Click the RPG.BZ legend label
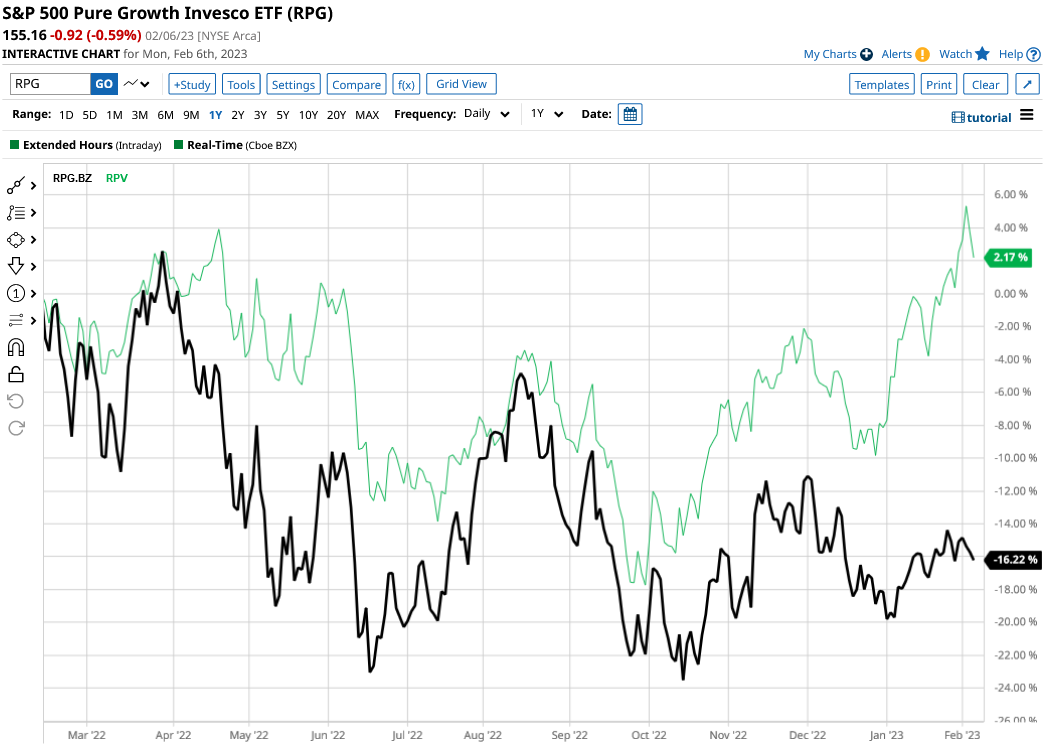The image size is (1062, 753). coord(72,178)
